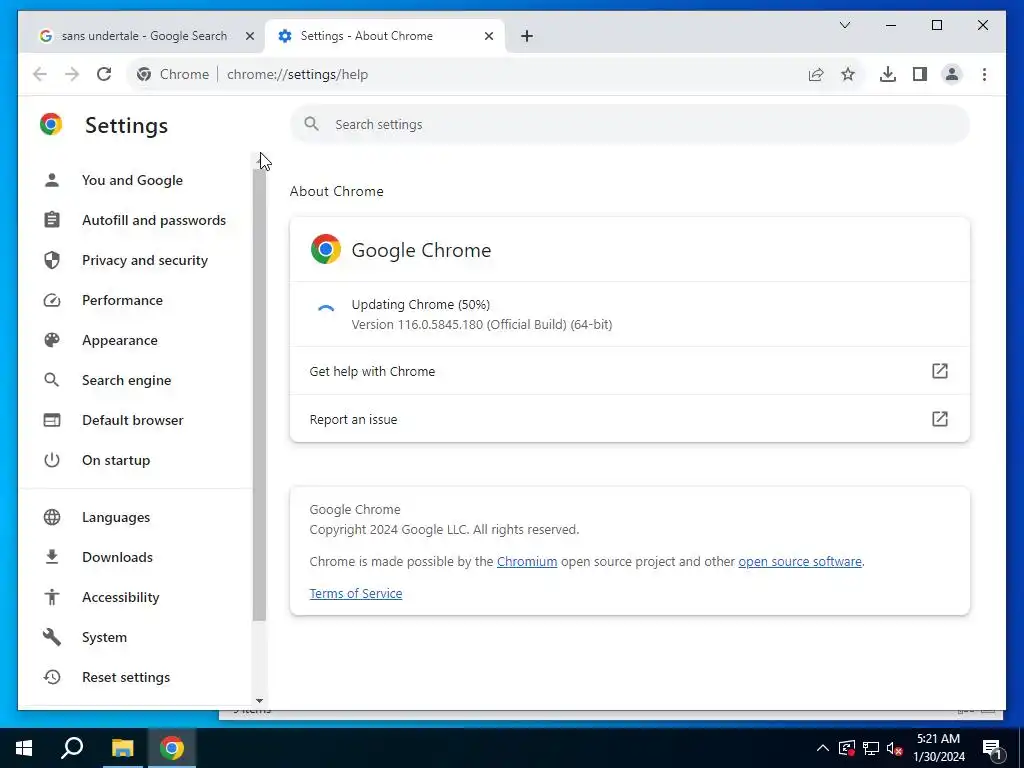Click the muted volume tray icon

tap(895, 748)
